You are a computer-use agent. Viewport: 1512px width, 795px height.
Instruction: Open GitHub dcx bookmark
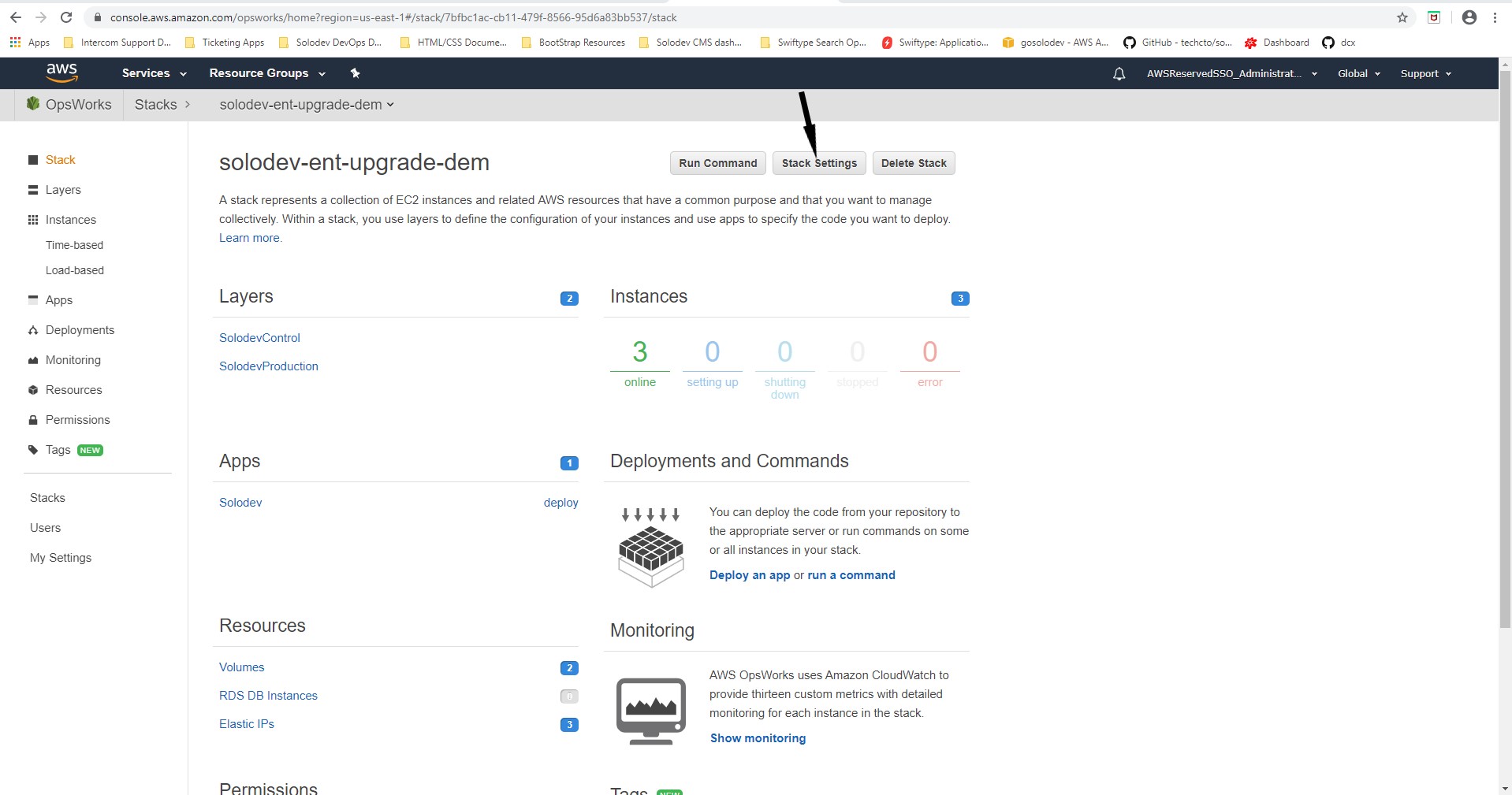[1339, 43]
